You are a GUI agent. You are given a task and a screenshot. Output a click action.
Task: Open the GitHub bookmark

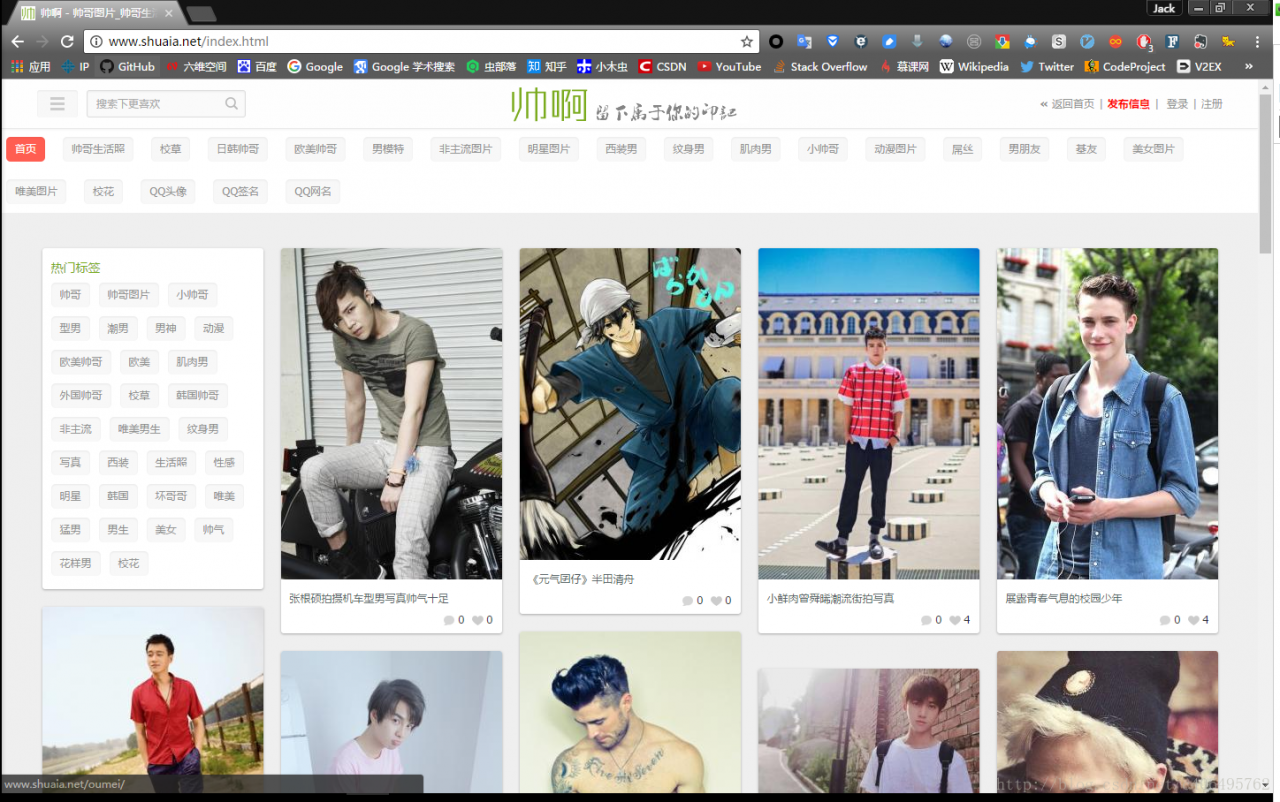(x=127, y=67)
